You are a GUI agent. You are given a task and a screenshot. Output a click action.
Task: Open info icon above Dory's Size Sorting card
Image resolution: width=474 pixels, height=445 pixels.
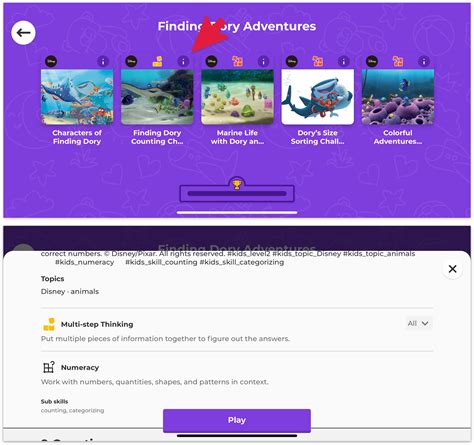tap(344, 61)
